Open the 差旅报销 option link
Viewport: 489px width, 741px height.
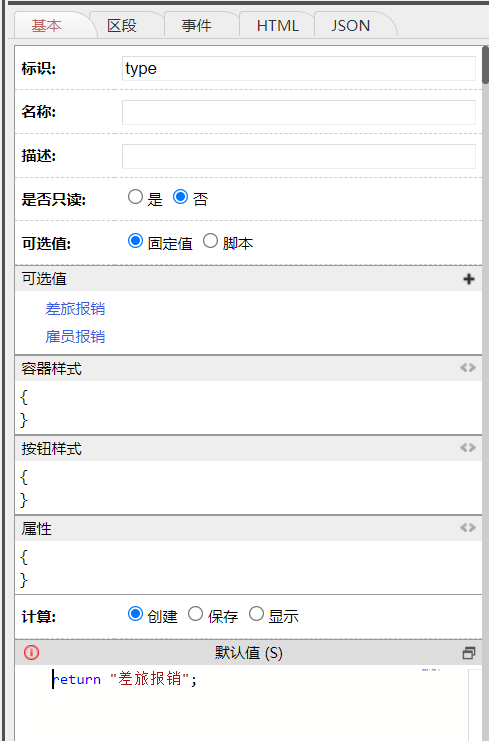[x=75, y=309]
